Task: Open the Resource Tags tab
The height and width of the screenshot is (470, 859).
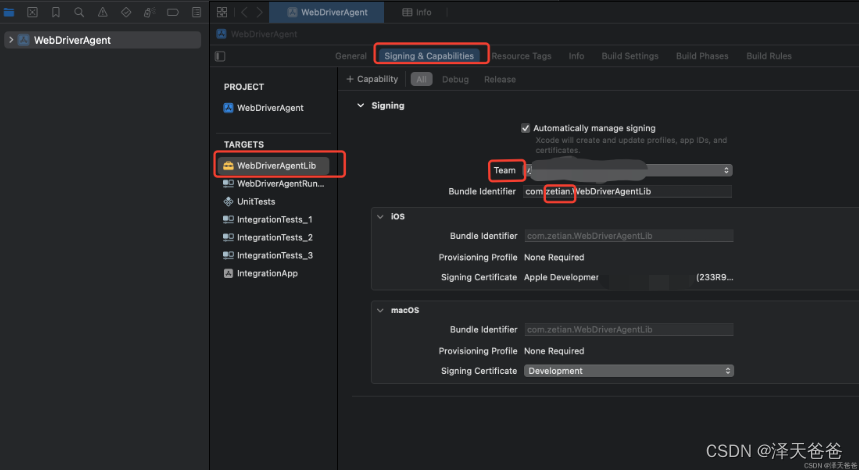Action: pyautogui.click(x=521, y=56)
